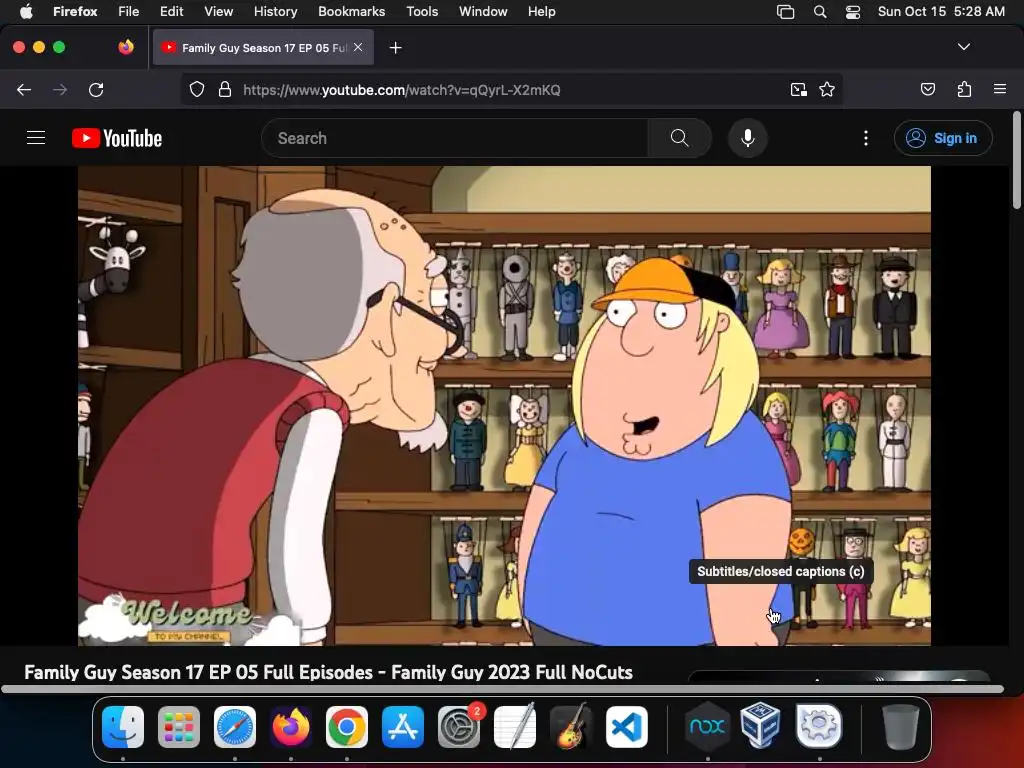Image resolution: width=1024 pixels, height=768 pixels.
Task: Open Visual Studio Code from the Dock
Action: [x=627, y=726]
